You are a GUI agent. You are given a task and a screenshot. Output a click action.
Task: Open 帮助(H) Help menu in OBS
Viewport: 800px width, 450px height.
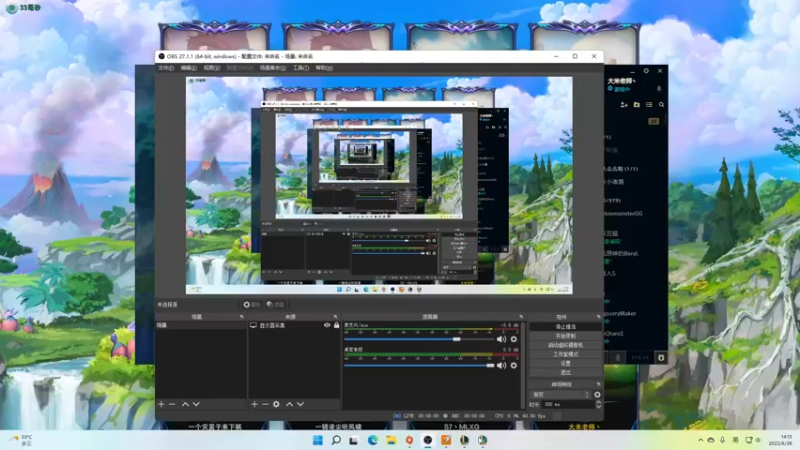[x=324, y=68]
